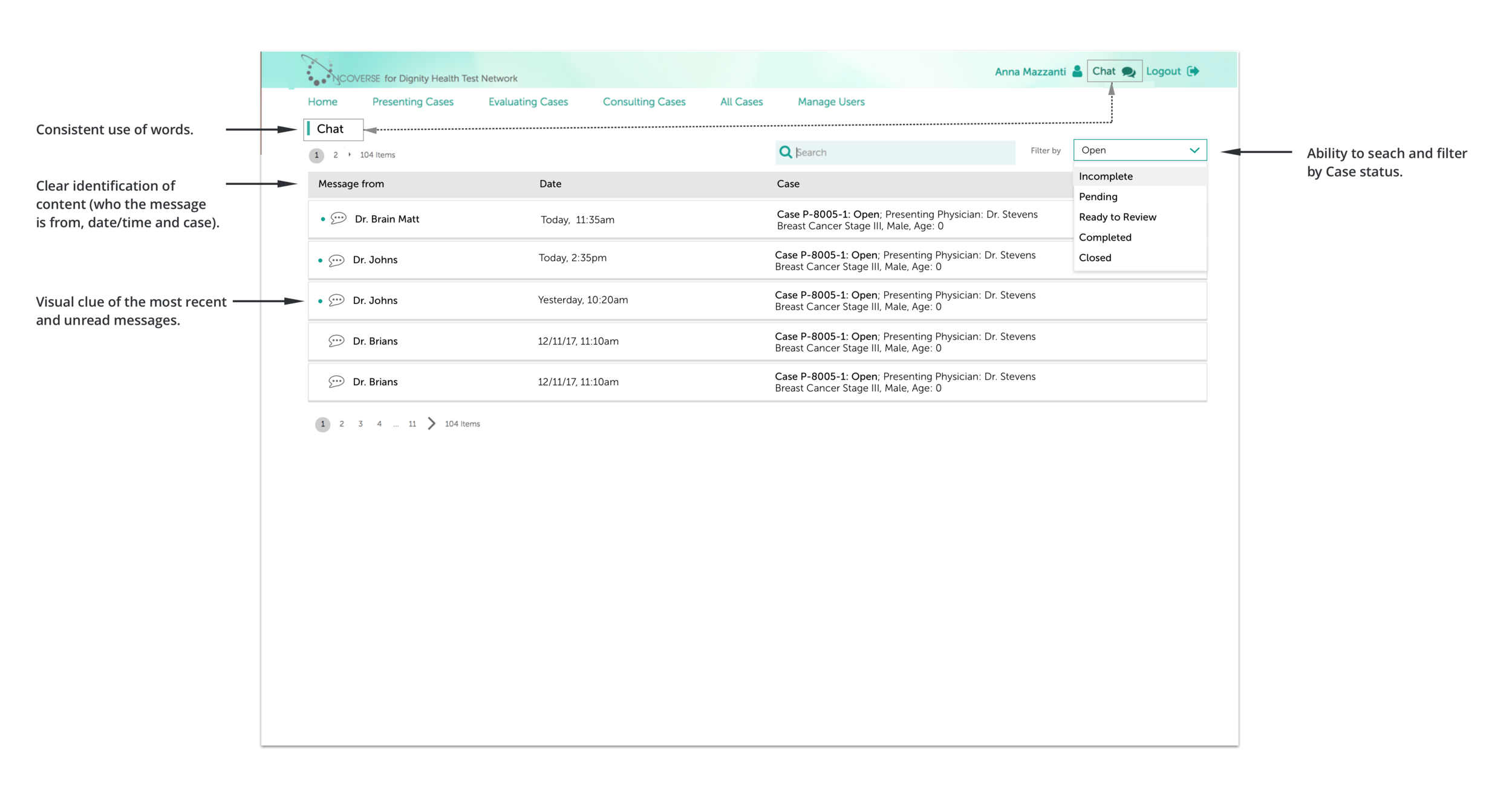Open Chat via header speech bubbles icon
1512x810 pixels.
(1128, 71)
